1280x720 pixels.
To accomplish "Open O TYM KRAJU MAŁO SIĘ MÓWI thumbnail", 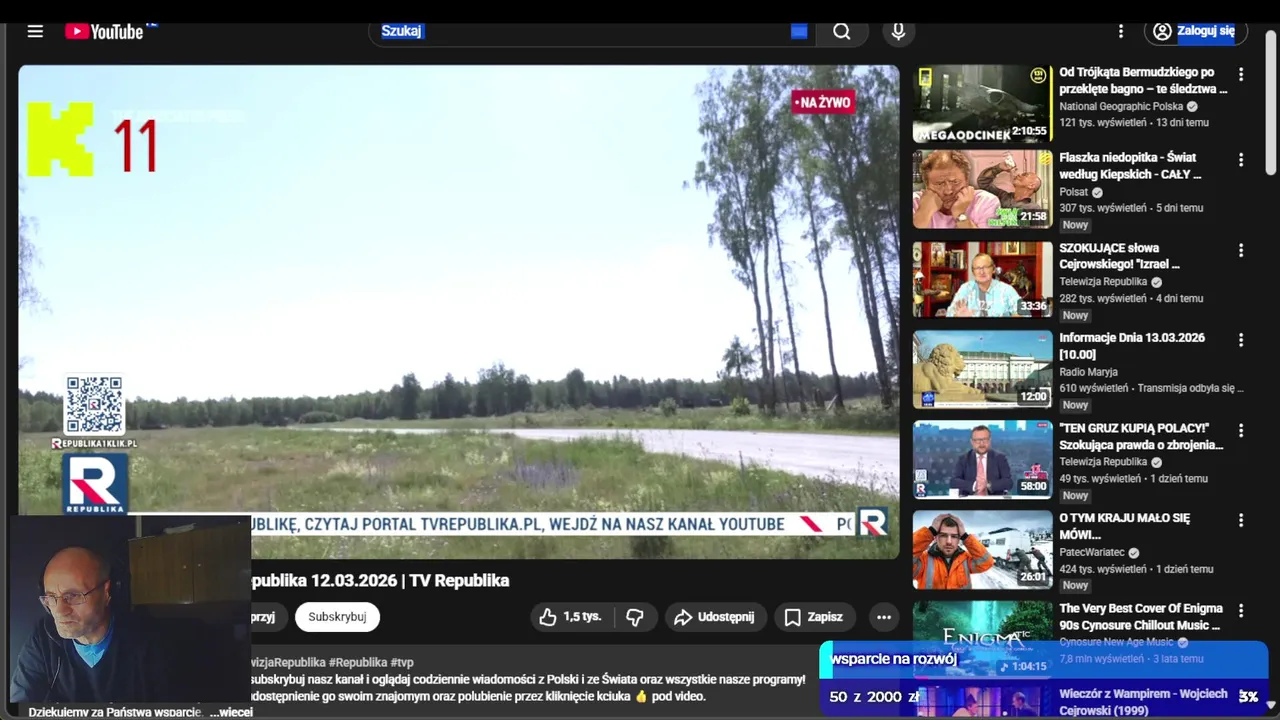I will (982, 549).
